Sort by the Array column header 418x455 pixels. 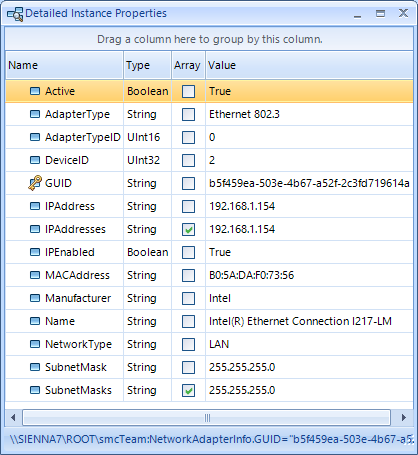[x=188, y=65]
